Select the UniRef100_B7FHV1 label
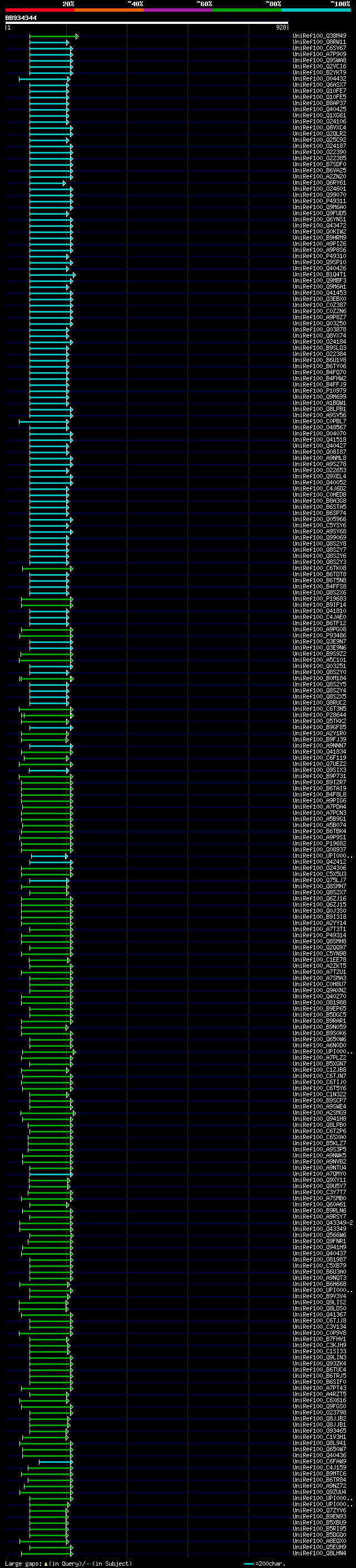Viewport: 356px width, 1568px height. pos(319,1338)
